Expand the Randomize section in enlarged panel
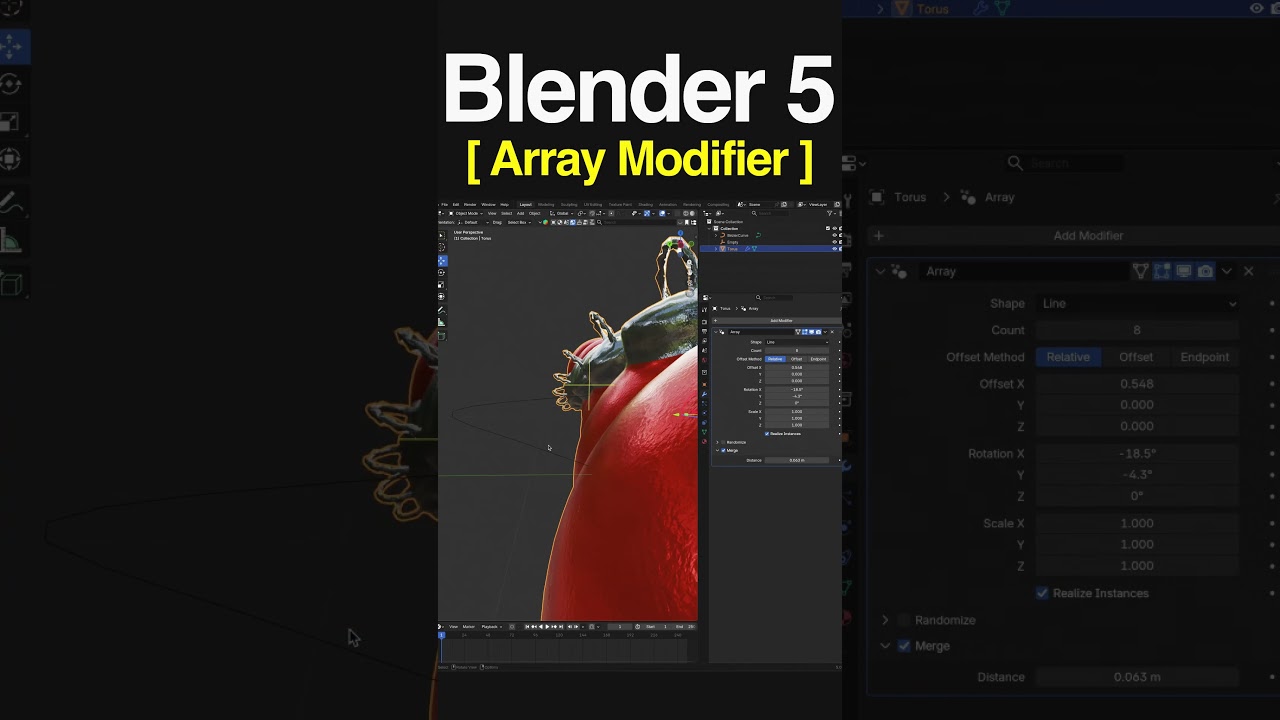Image resolution: width=1280 pixels, height=720 pixels. 885,620
